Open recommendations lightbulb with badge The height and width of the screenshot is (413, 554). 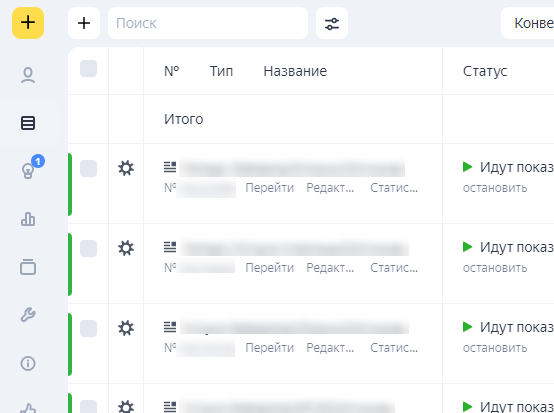[x=31, y=167]
